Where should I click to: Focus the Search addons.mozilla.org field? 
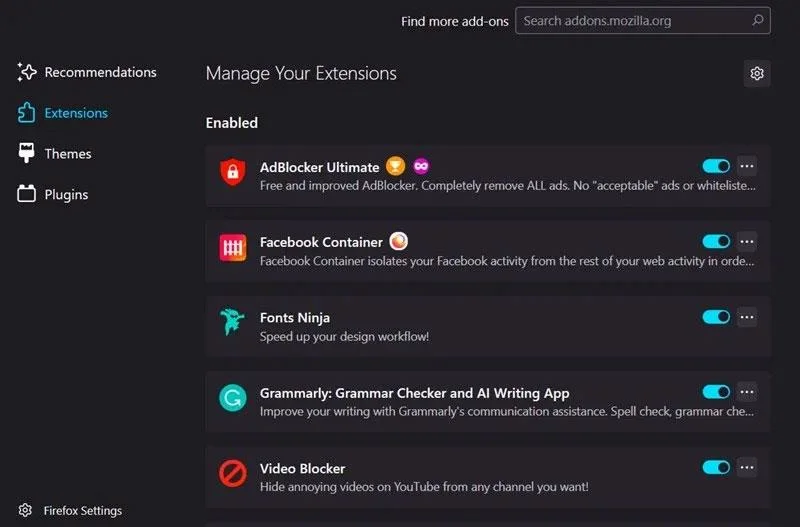(x=642, y=20)
